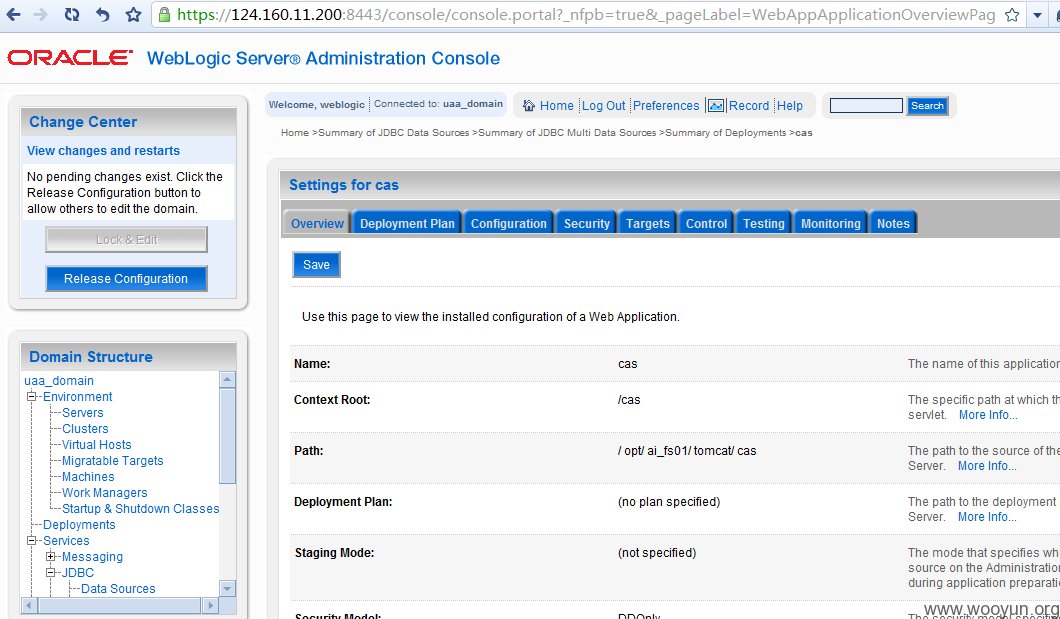The width and height of the screenshot is (1060, 619).
Task: Click Summary of JDBC Multi Data Sources breadcrumb
Action: pyautogui.click(x=567, y=132)
